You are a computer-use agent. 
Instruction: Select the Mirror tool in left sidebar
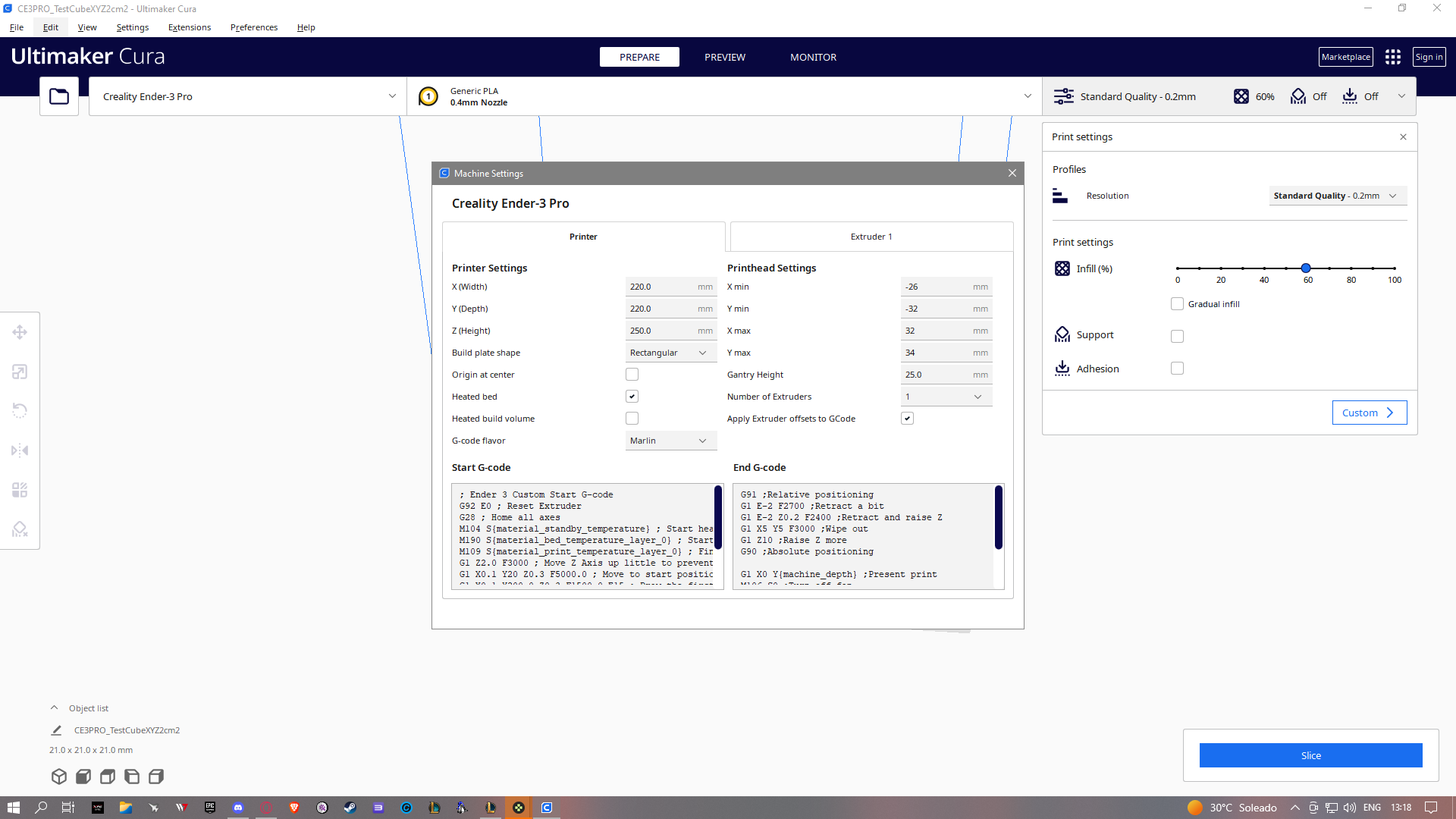pos(20,450)
